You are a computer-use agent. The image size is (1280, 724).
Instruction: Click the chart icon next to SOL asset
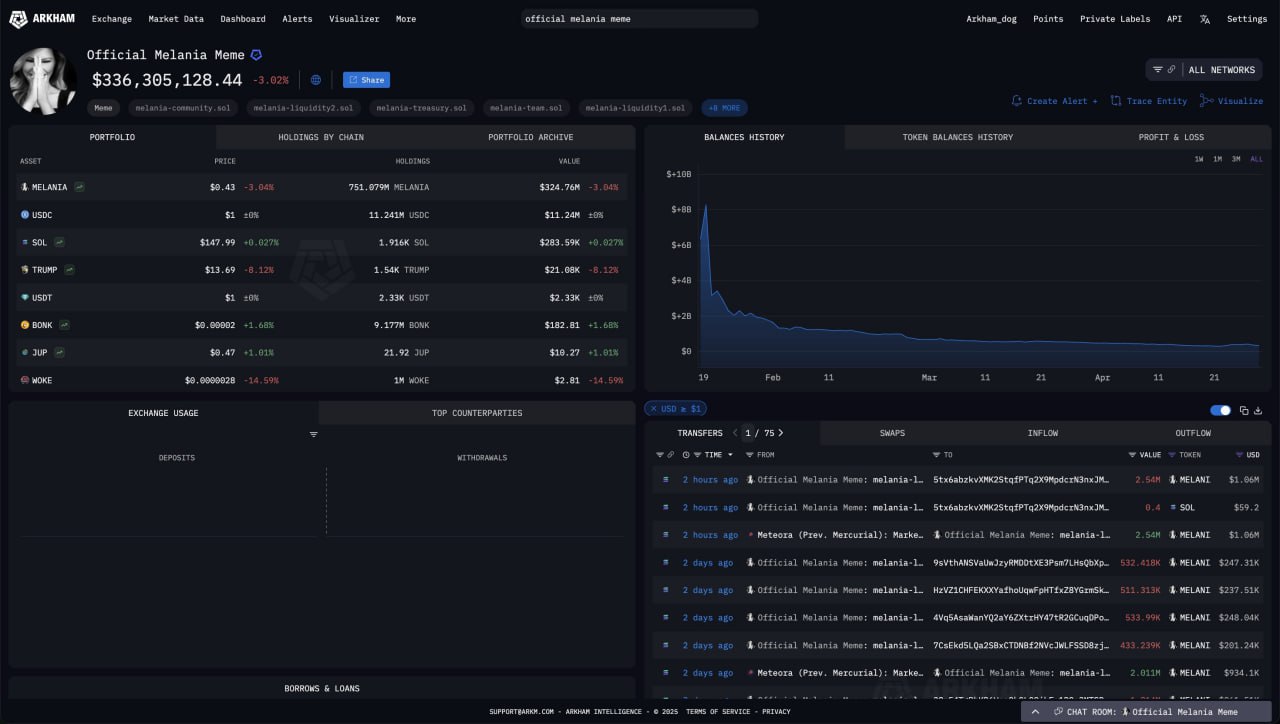pyautogui.click(x=59, y=242)
